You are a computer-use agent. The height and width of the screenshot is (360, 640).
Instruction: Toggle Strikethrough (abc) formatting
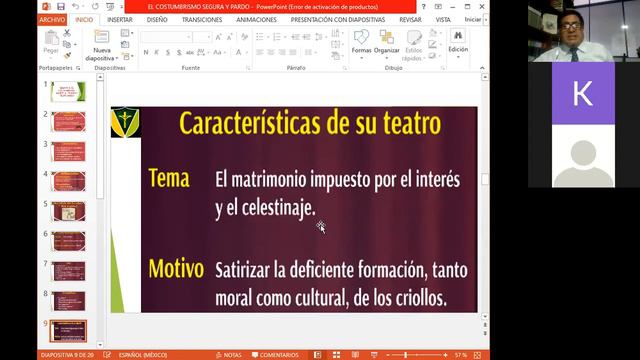190,52
